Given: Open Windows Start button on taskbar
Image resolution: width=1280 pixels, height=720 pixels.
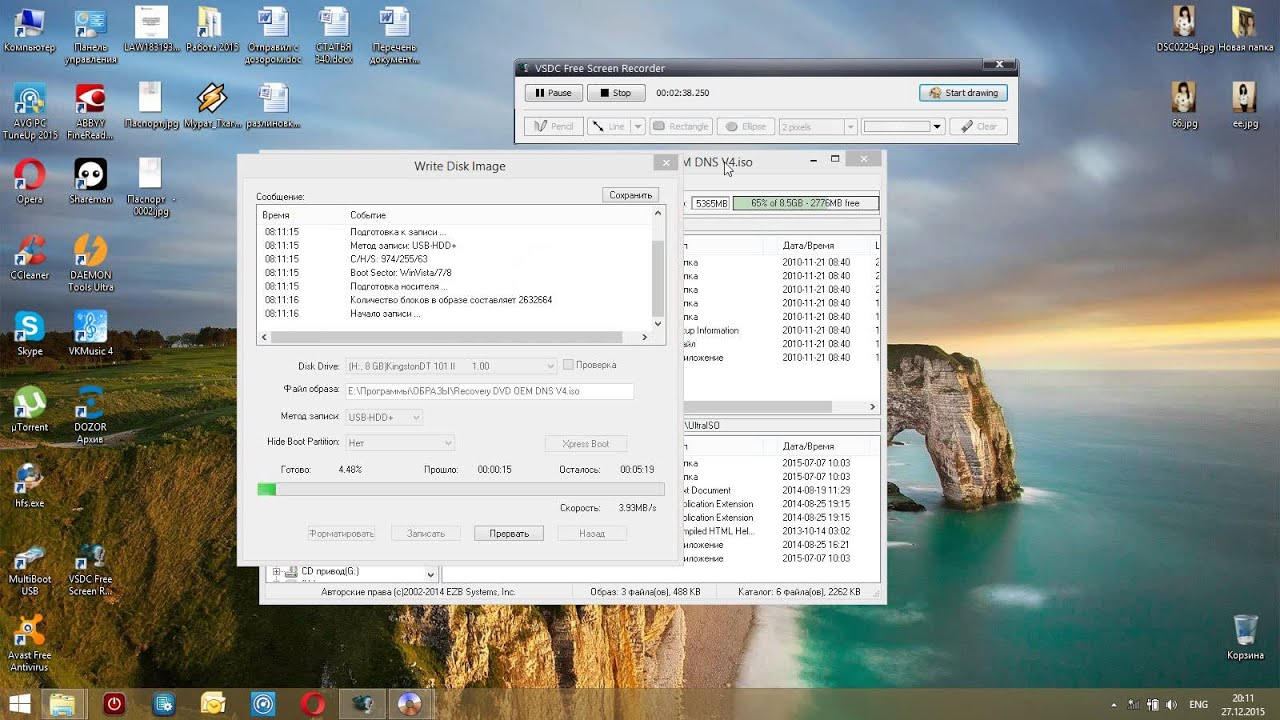Looking at the screenshot, I should 19,704.
